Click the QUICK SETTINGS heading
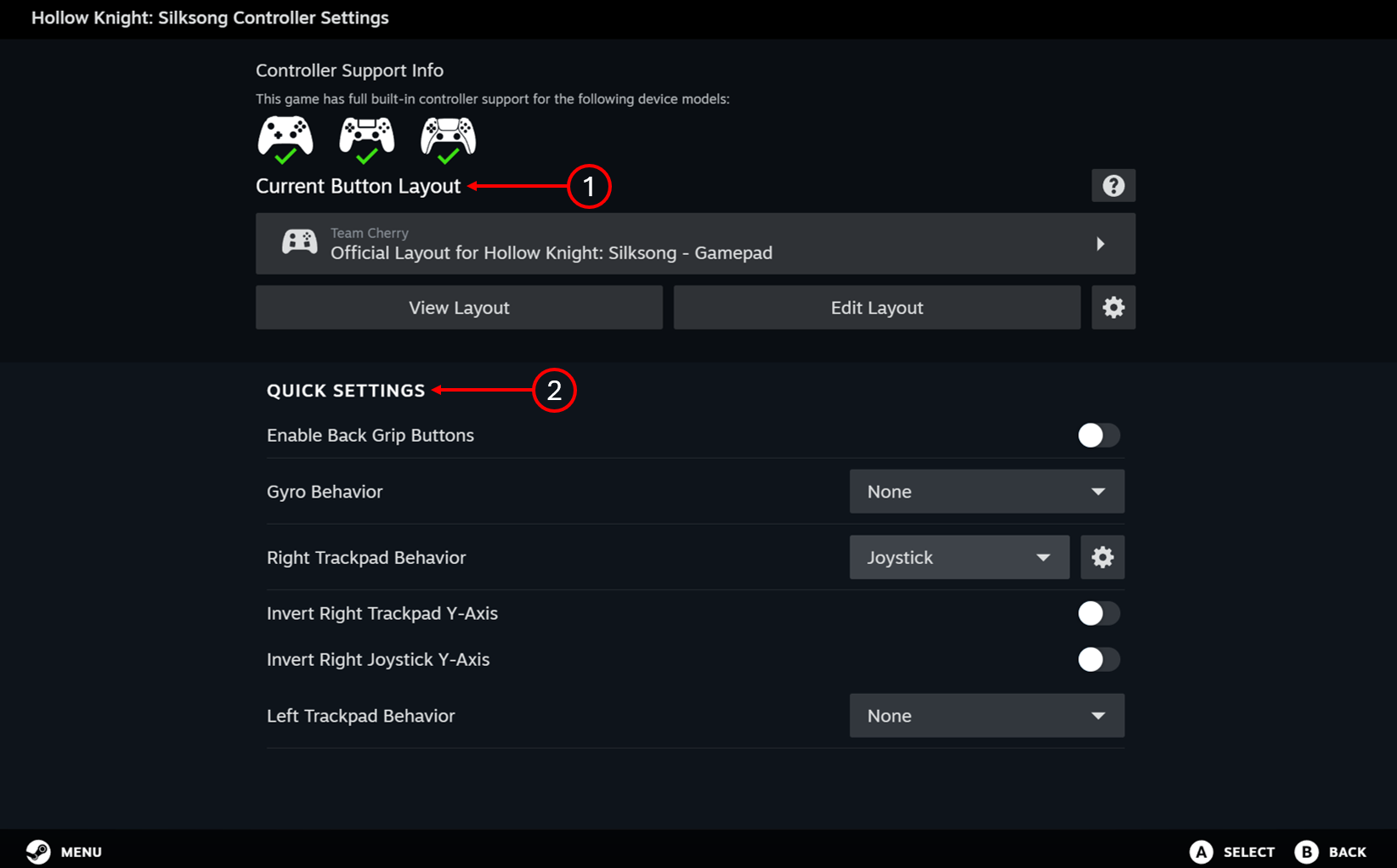 click(346, 391)
